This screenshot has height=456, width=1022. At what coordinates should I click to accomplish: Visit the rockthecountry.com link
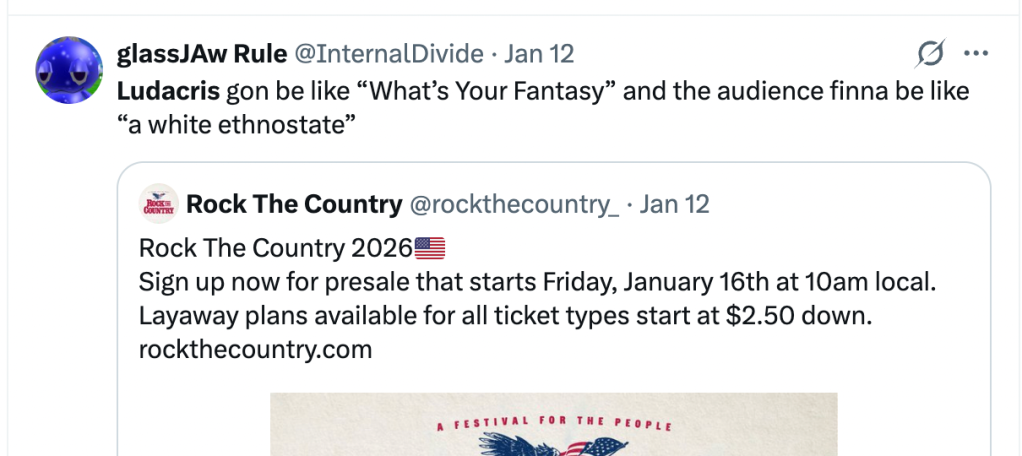pyautogui.click(x=255, y=350)
